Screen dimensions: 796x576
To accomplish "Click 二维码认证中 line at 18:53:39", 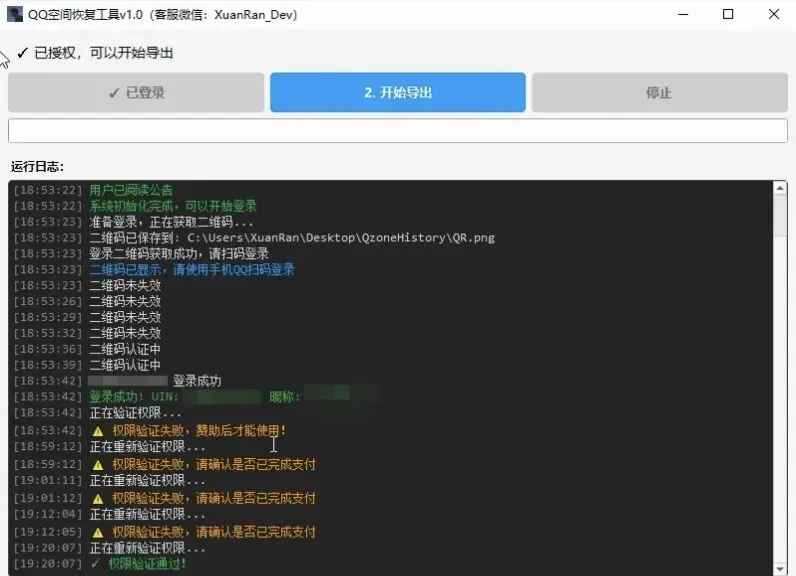I will 125,365.
